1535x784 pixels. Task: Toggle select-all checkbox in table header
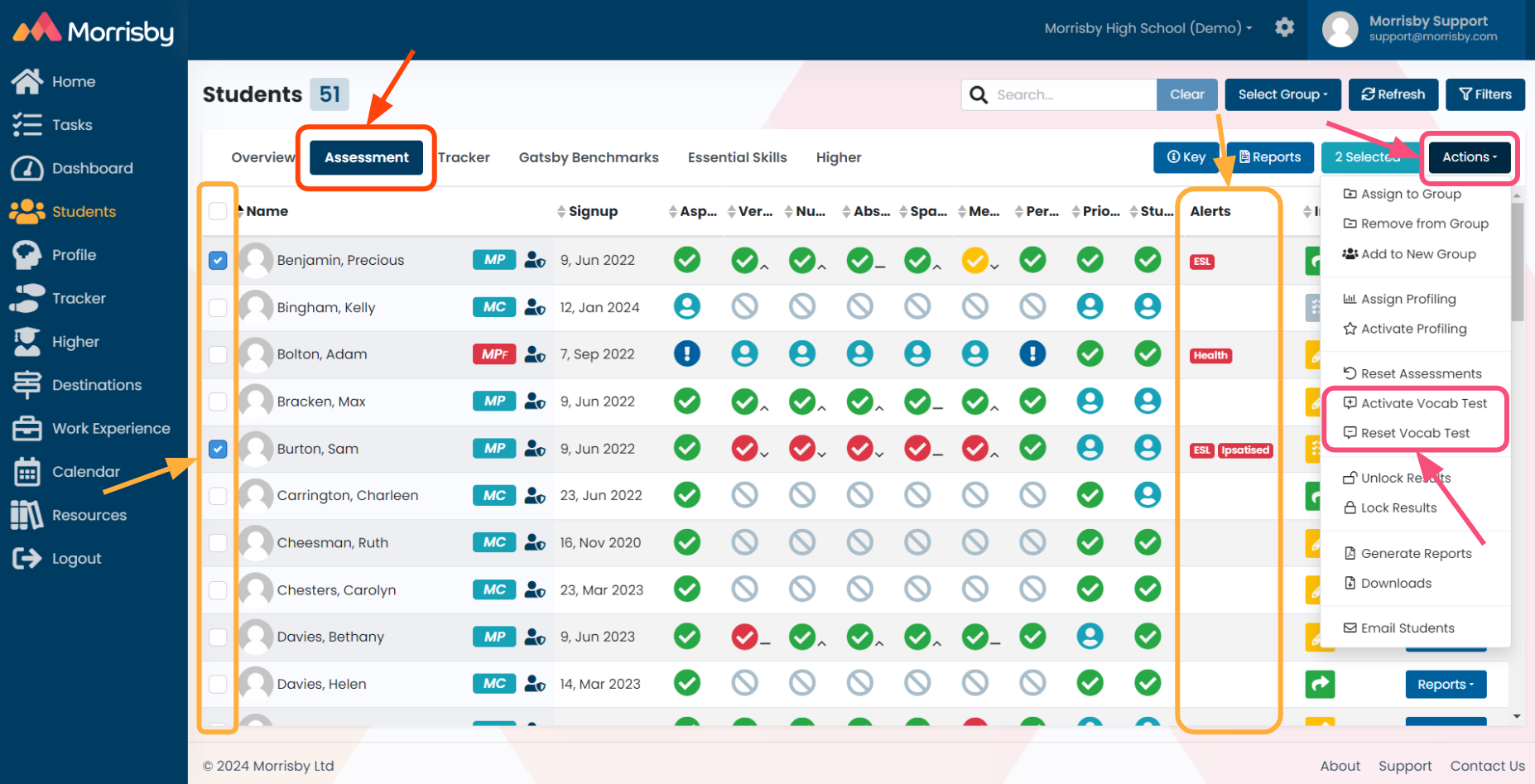[x=218, y=211]
